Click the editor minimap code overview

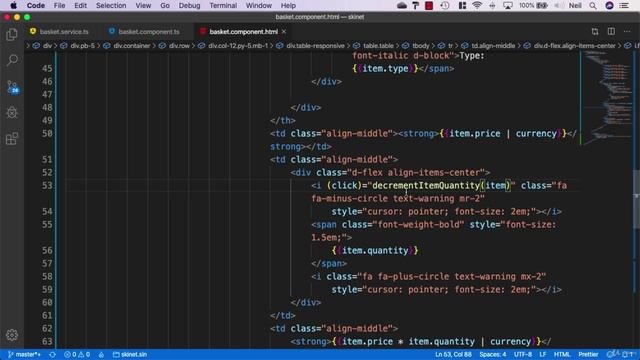(607, 98)
